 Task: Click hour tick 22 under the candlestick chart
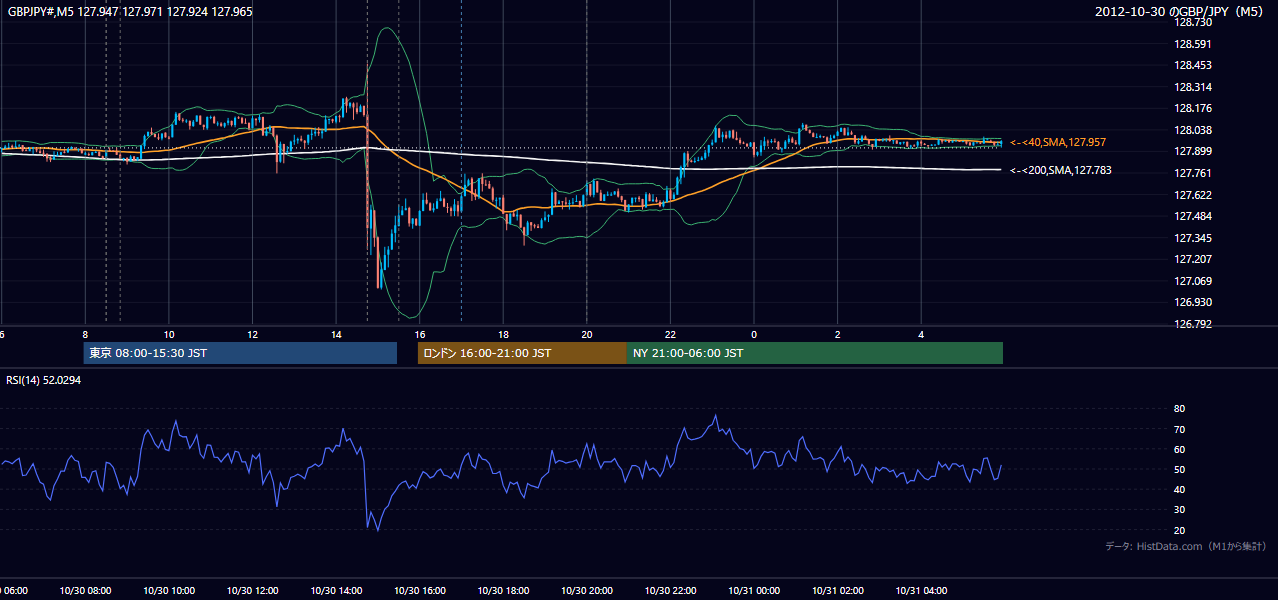tap(670, 334)
